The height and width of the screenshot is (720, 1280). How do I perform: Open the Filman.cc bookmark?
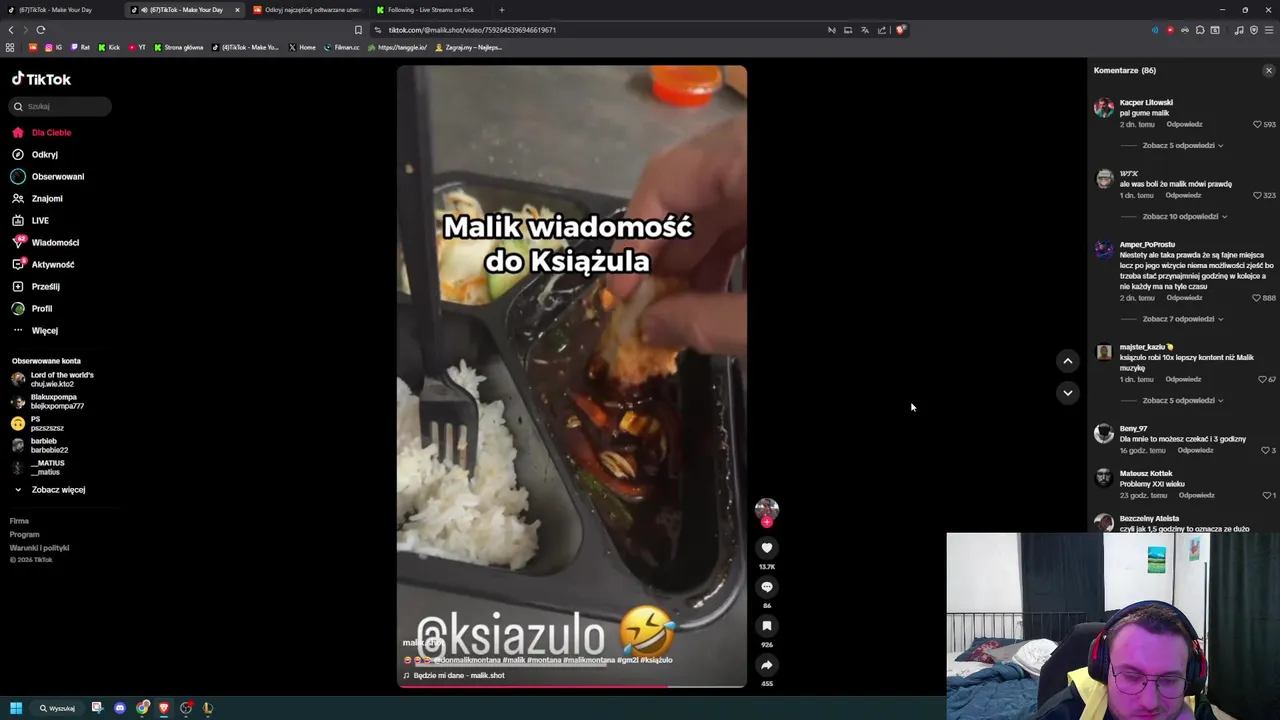pyautogui.click(x=341, y=47)
